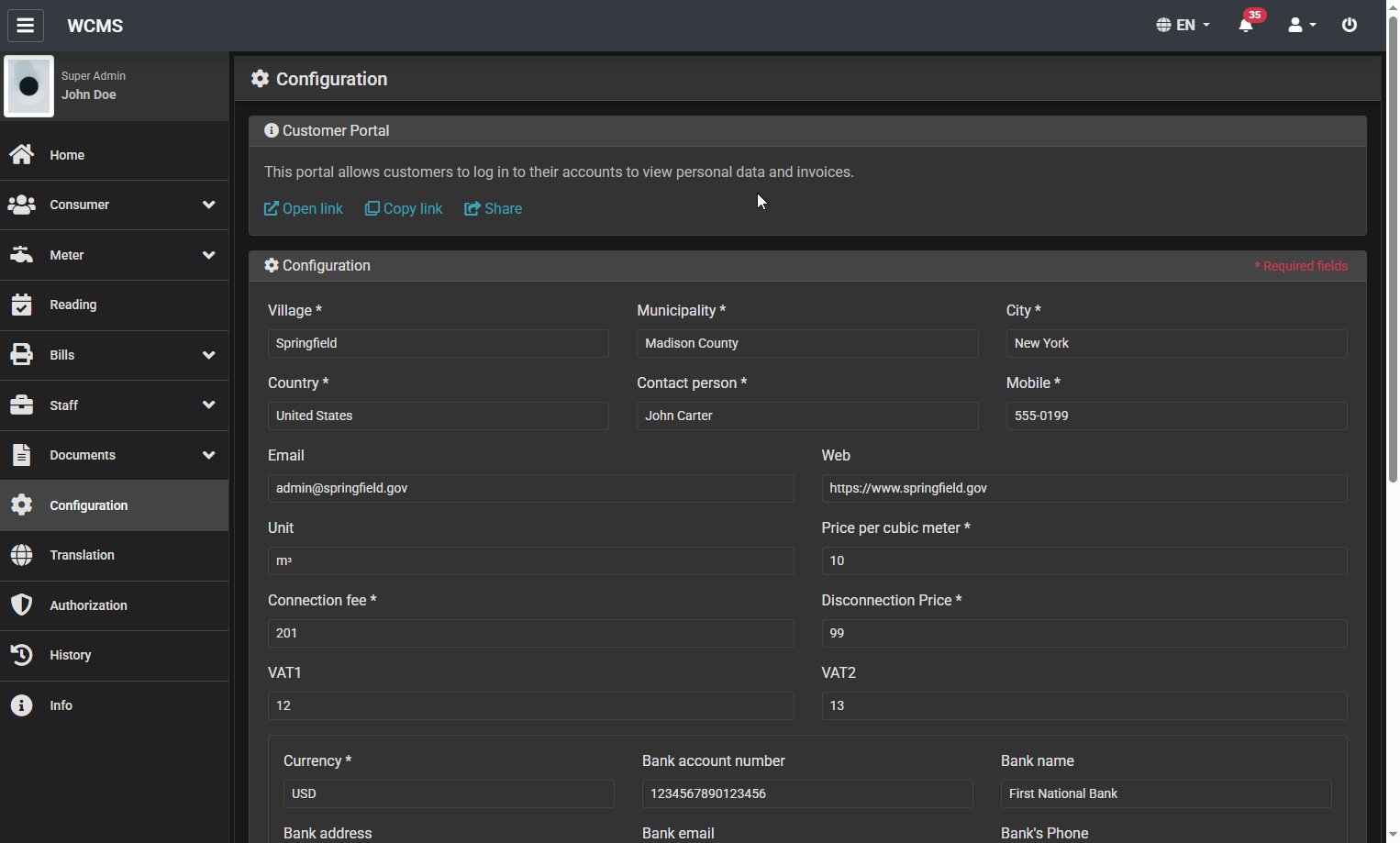Click the Staff briefcase icon in sidebar
This screenshot has width=1400, height=843.
[22, 405]
